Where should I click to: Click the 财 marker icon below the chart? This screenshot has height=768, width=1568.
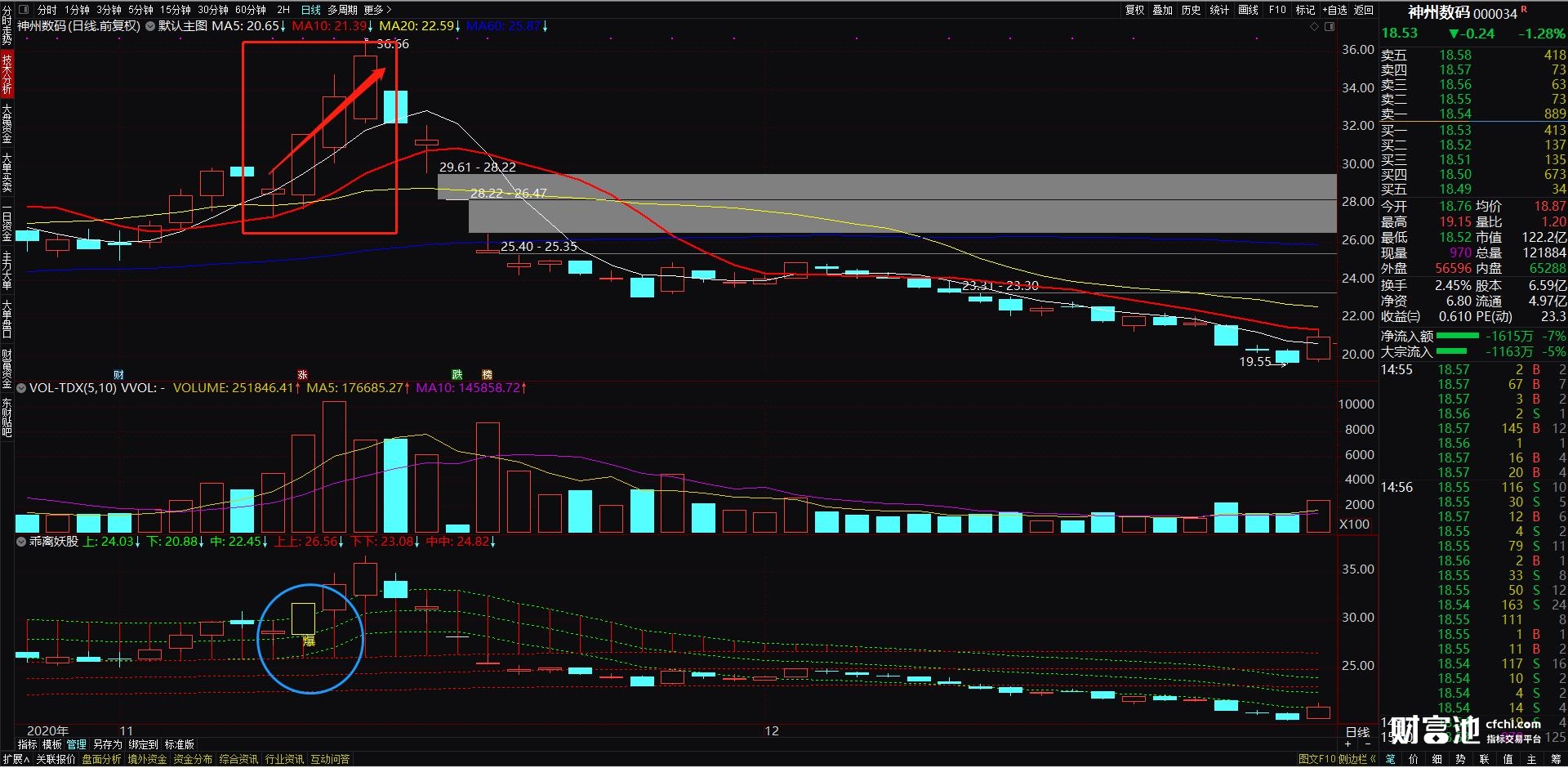pyautogui.click(x=118, y=375)
